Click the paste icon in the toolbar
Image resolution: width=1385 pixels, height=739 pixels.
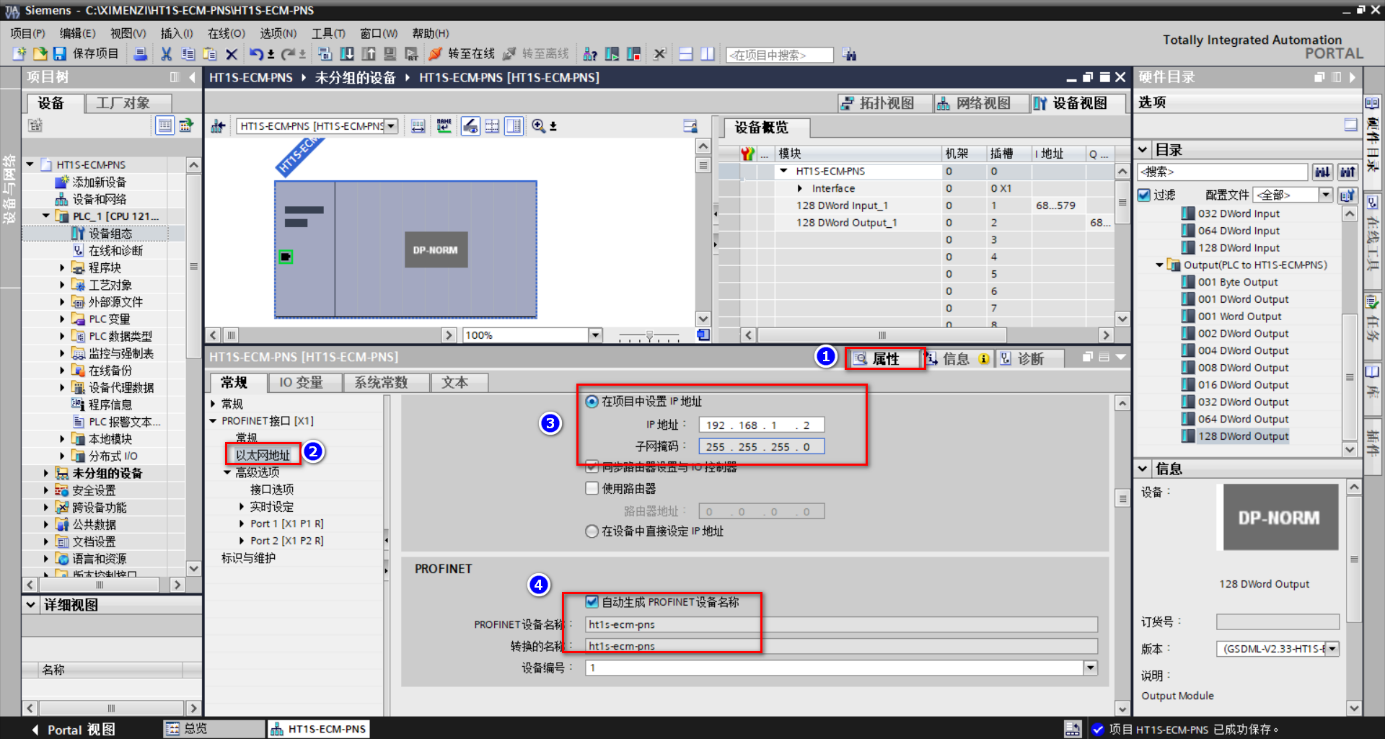click(209, 54)
